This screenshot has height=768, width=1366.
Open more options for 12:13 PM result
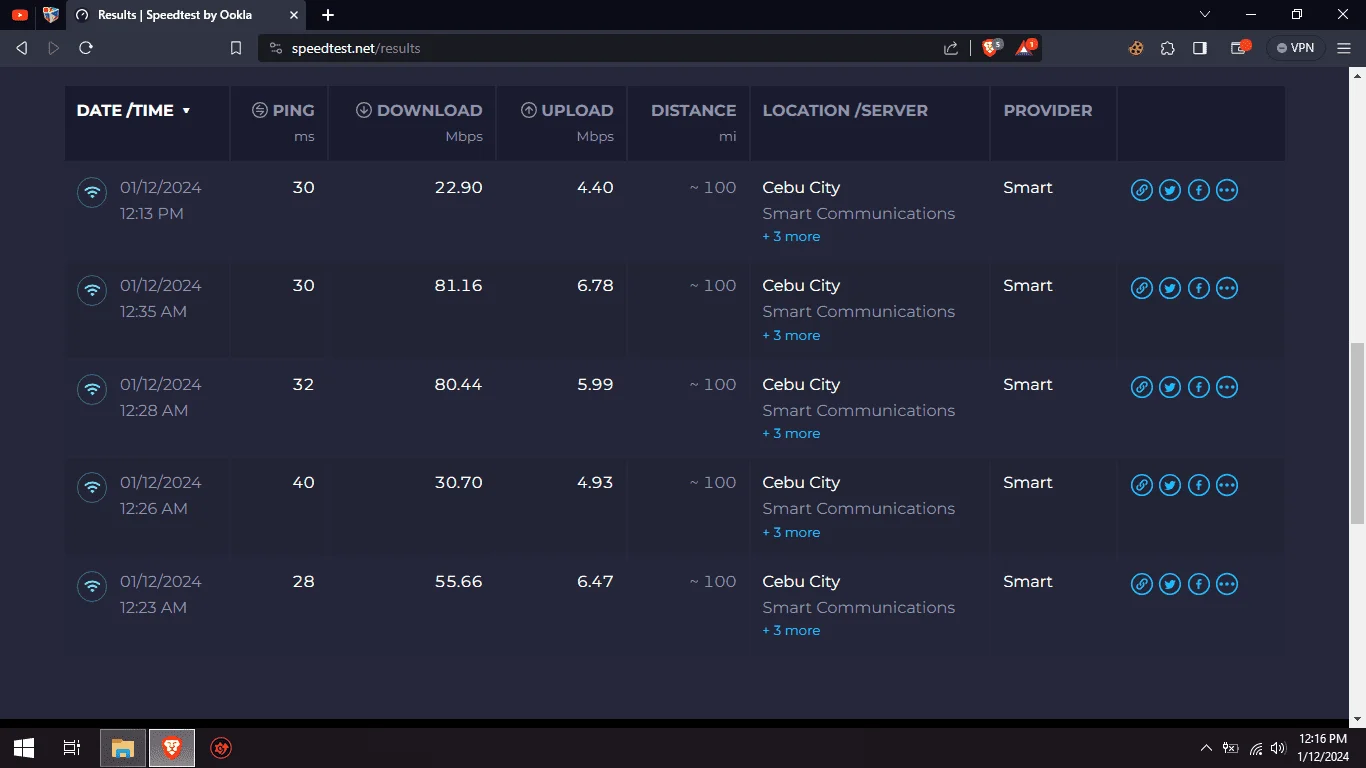coord(1227,190)
